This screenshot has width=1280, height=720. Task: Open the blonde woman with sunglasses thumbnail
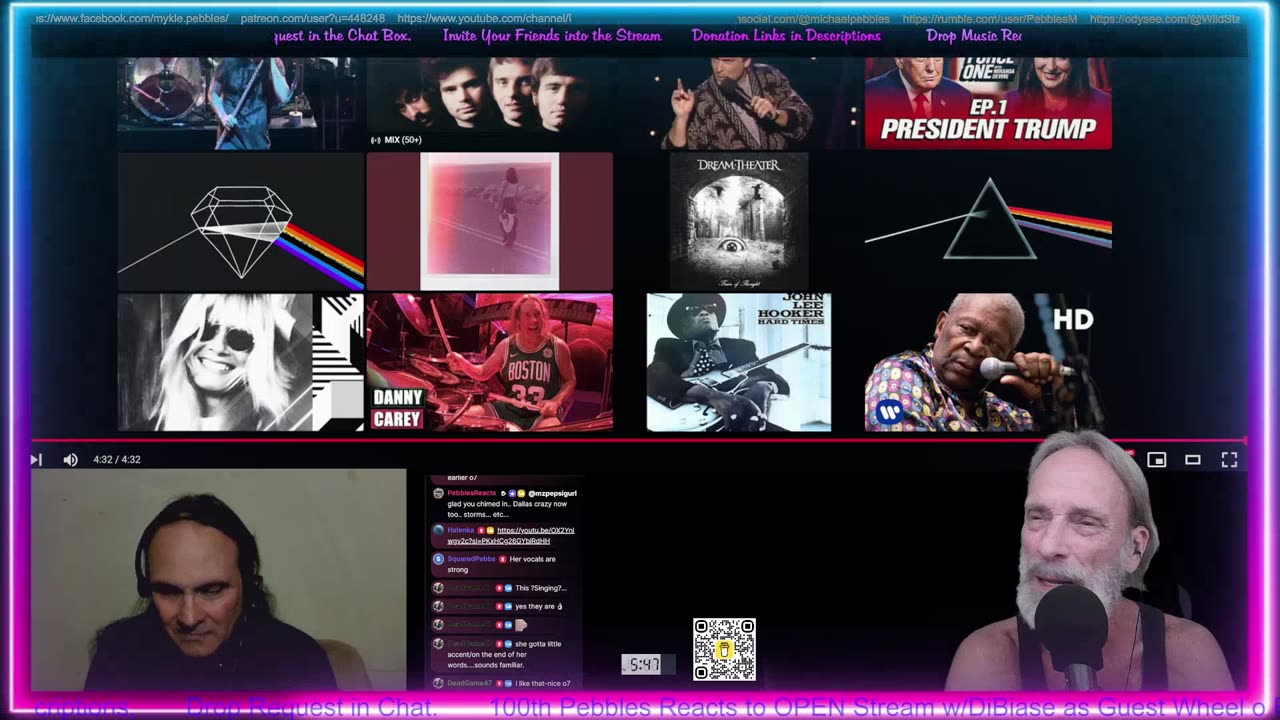pos(241,362)
